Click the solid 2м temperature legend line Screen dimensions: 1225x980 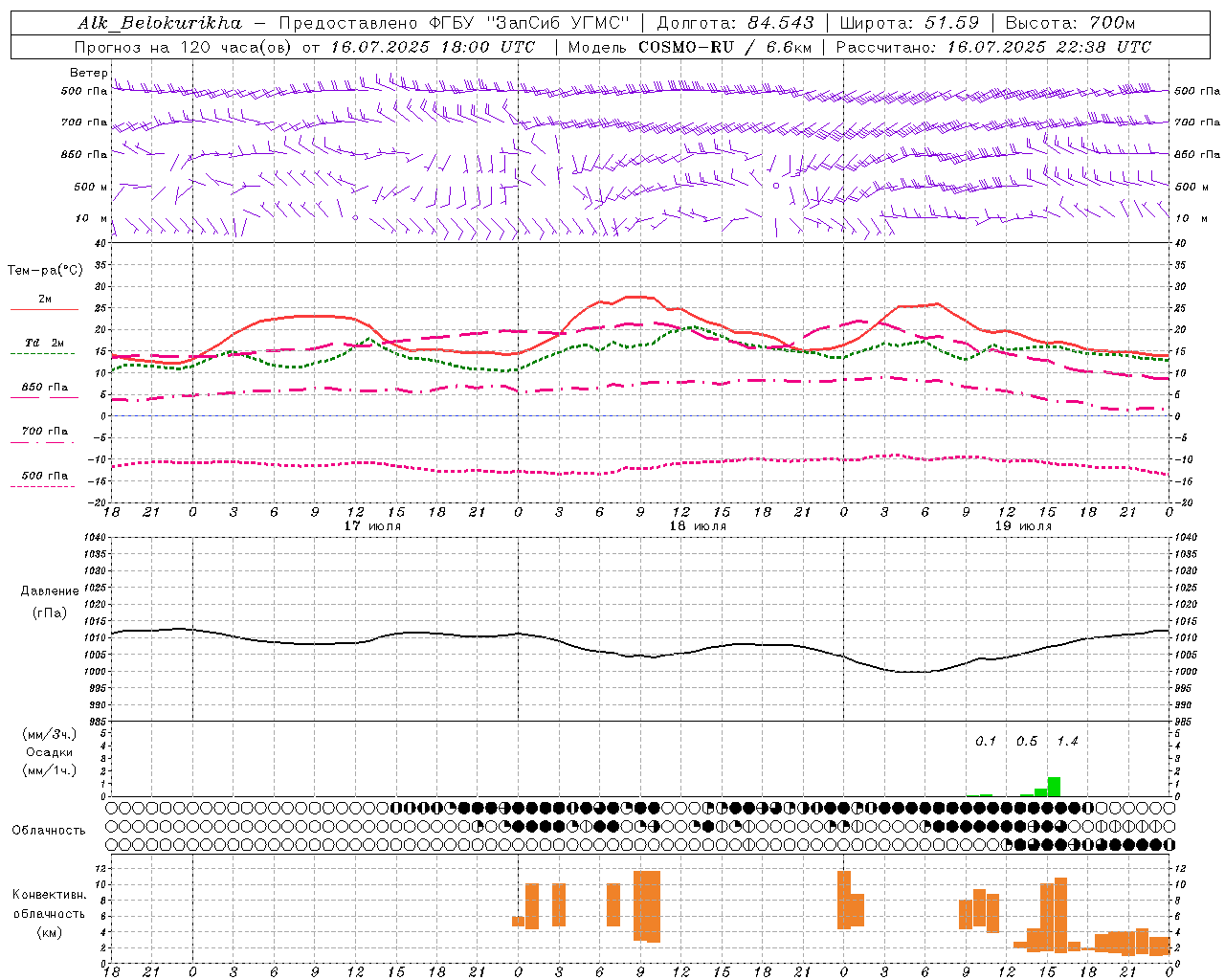pos(44,309)
